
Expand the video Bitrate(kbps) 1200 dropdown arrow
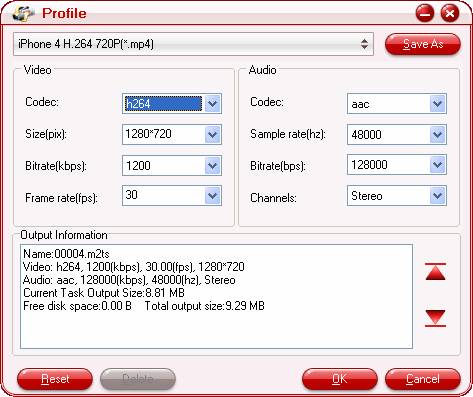[213, 166]
